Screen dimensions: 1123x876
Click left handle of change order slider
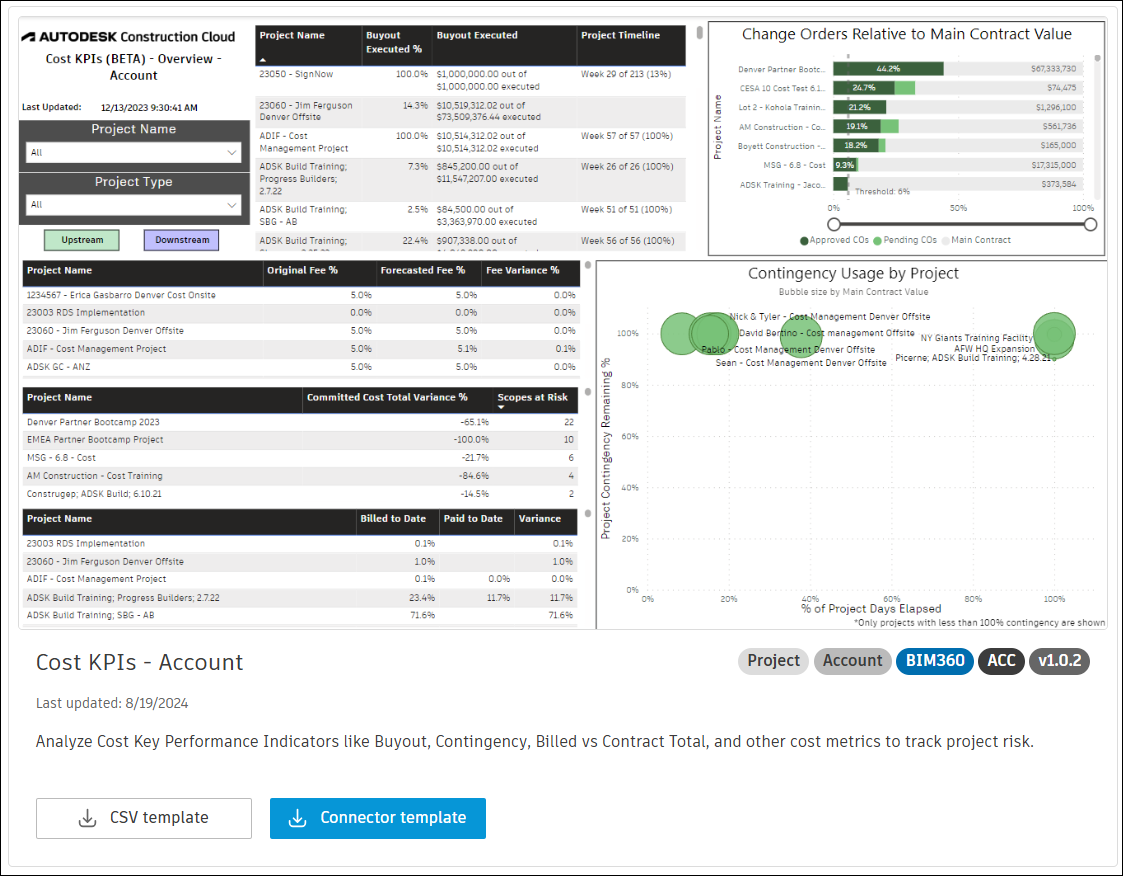click(x=834, y=224)
